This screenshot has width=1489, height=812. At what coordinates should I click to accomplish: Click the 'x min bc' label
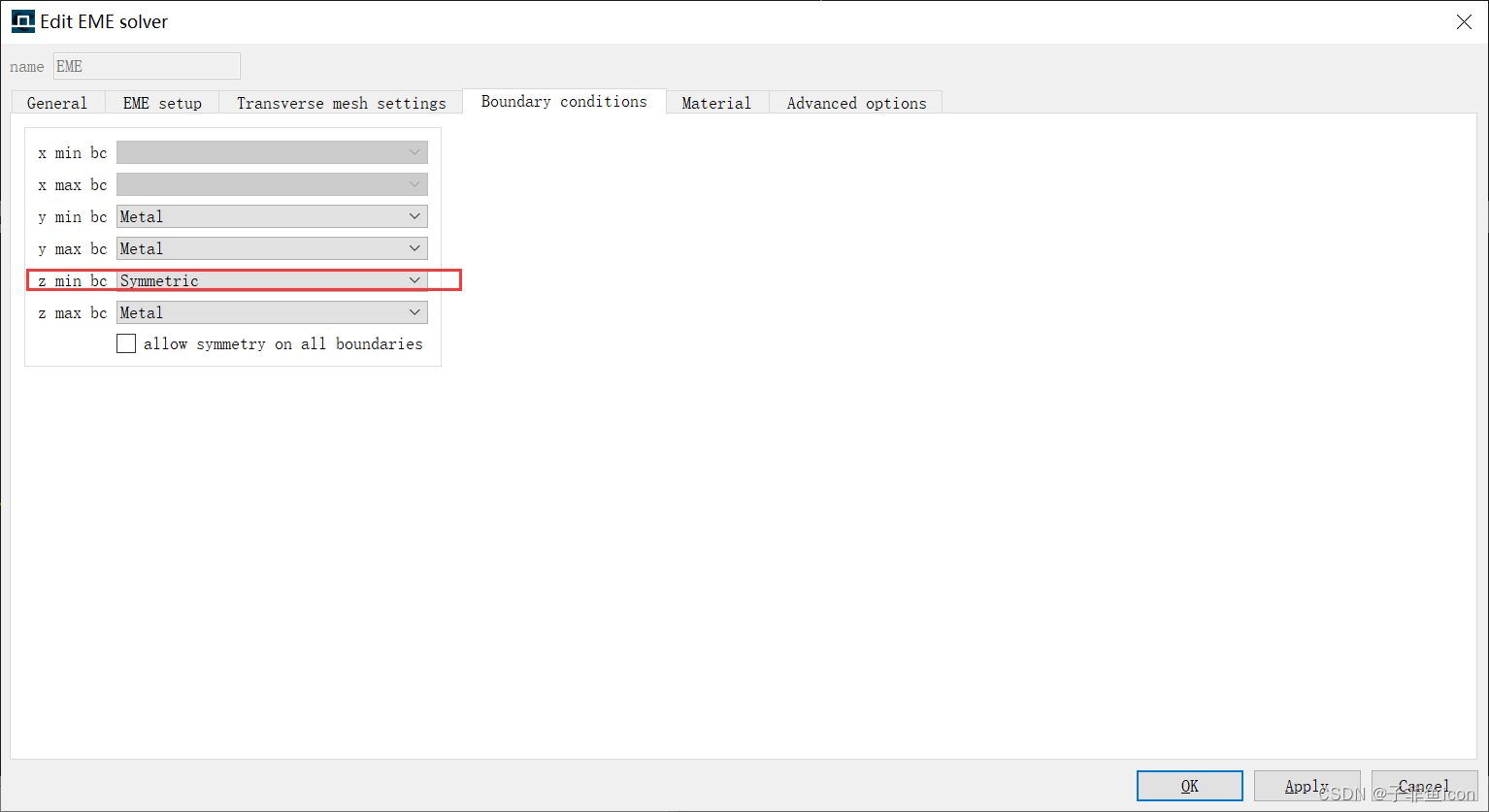coord(73,153)
